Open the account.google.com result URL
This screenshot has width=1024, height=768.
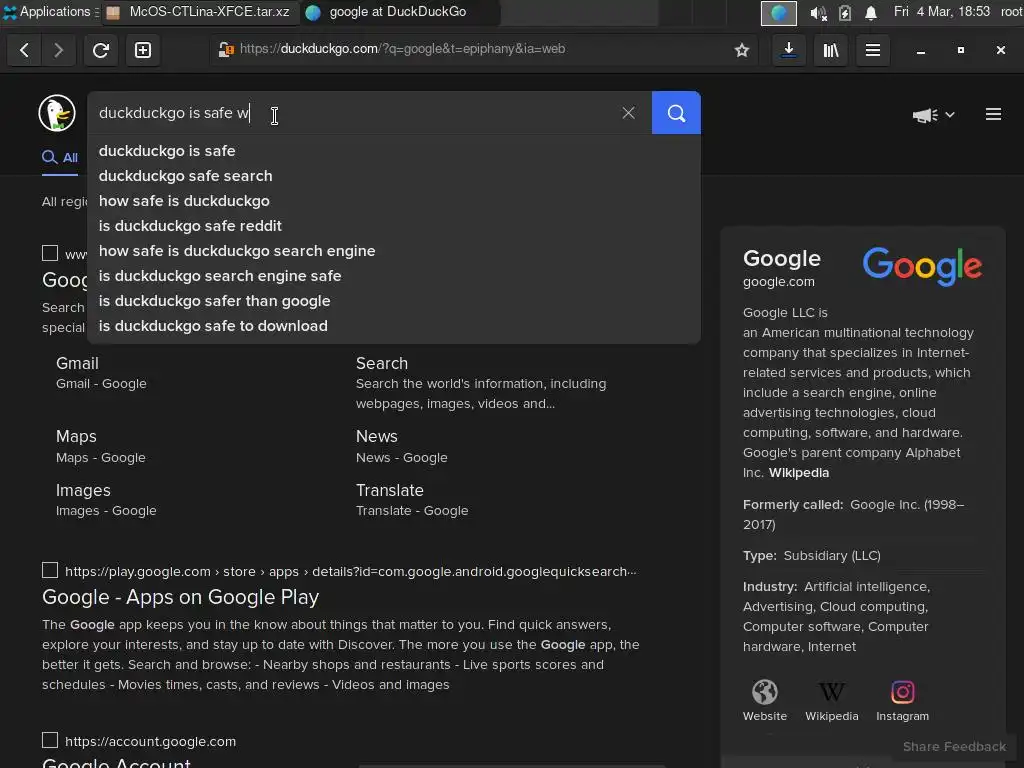[x=150, y=741]
